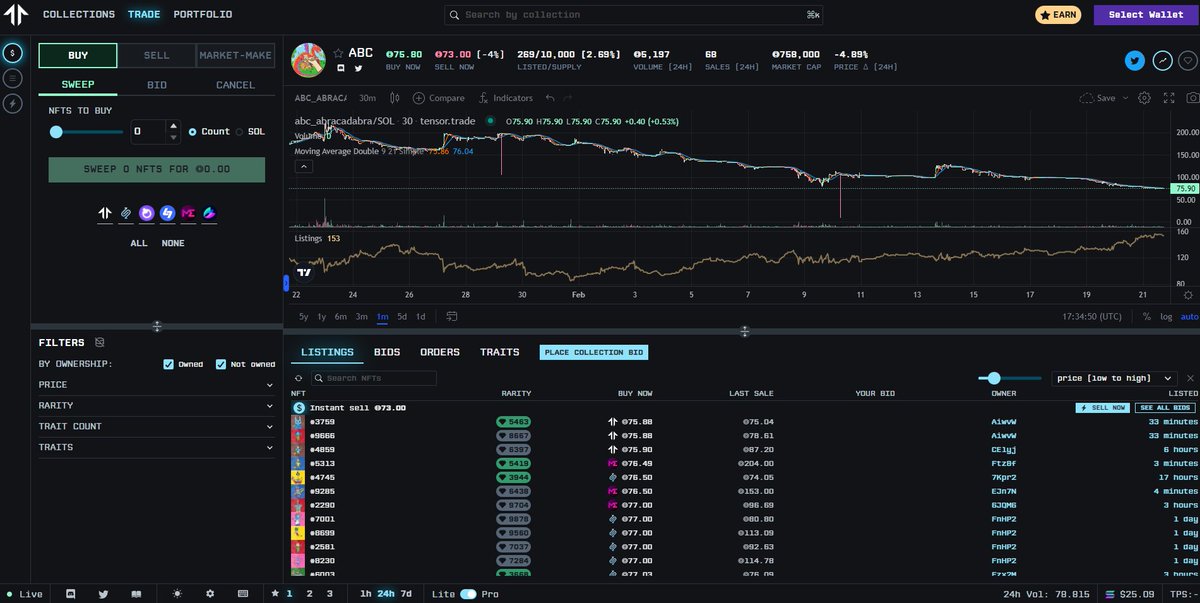1200x603 pixels.
Task: Open chart date range calendar icon
Action: 452,316
